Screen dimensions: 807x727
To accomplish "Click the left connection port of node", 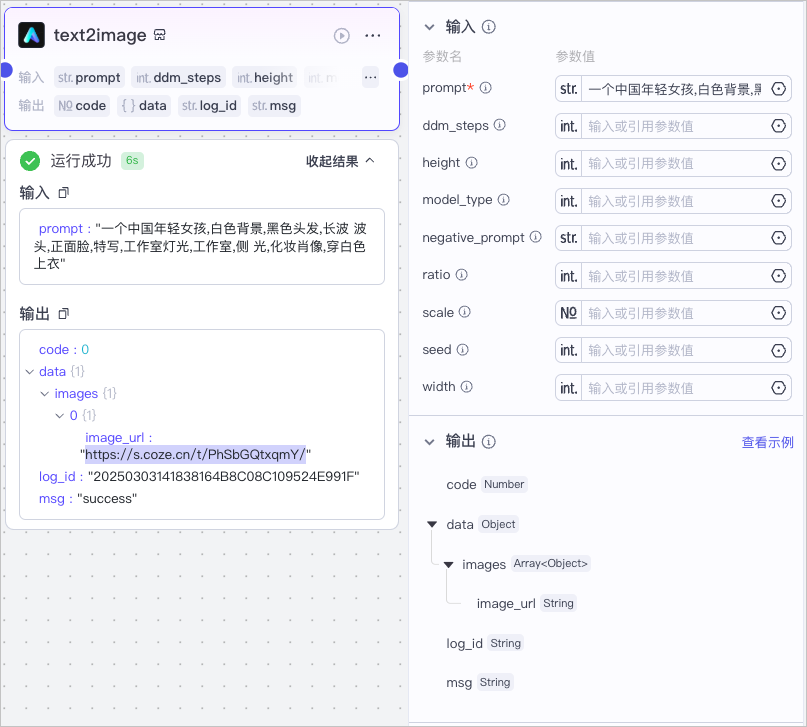I will [6, 69].
